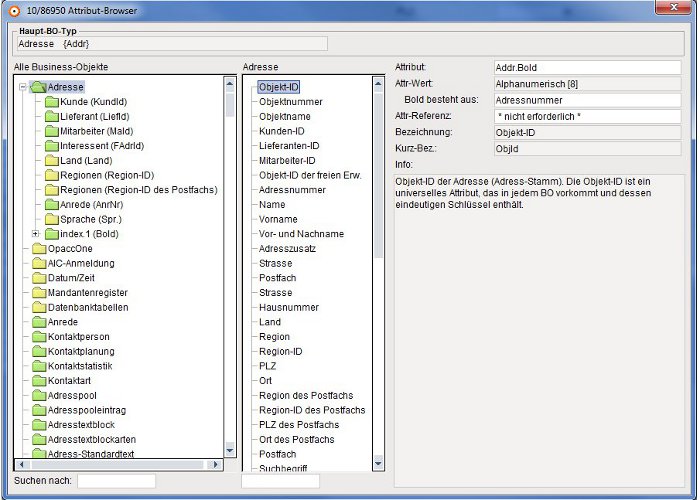700x500 pixels.
Task: Click the Datenbanktabellen folder icon
Action: point(39,308)
